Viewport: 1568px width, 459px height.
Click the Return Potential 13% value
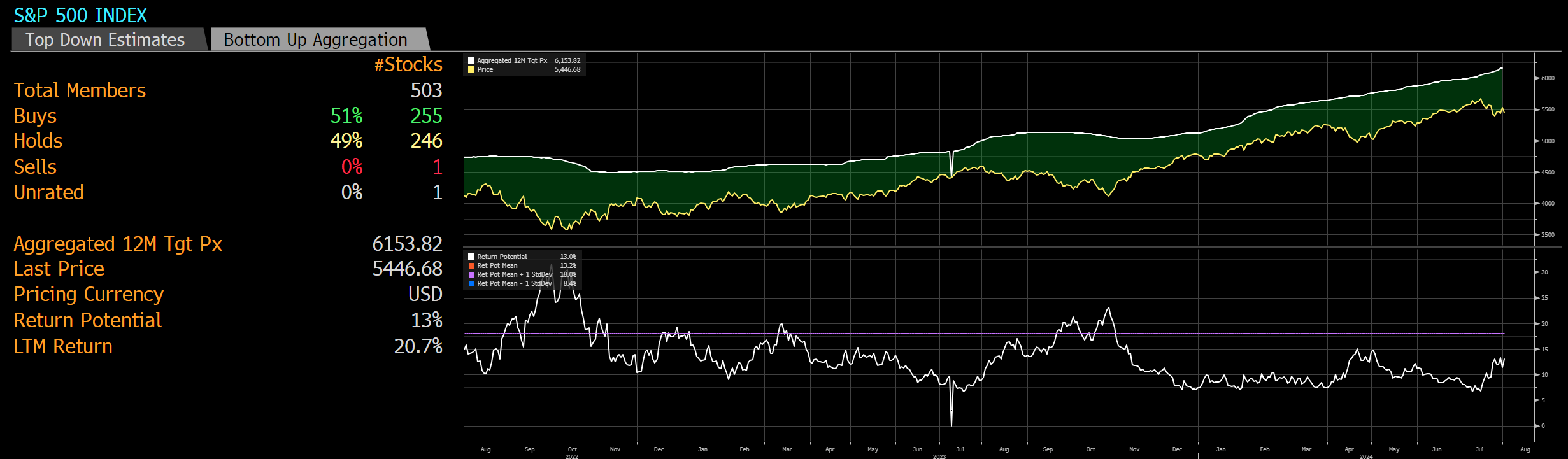[x=427, y=320]
